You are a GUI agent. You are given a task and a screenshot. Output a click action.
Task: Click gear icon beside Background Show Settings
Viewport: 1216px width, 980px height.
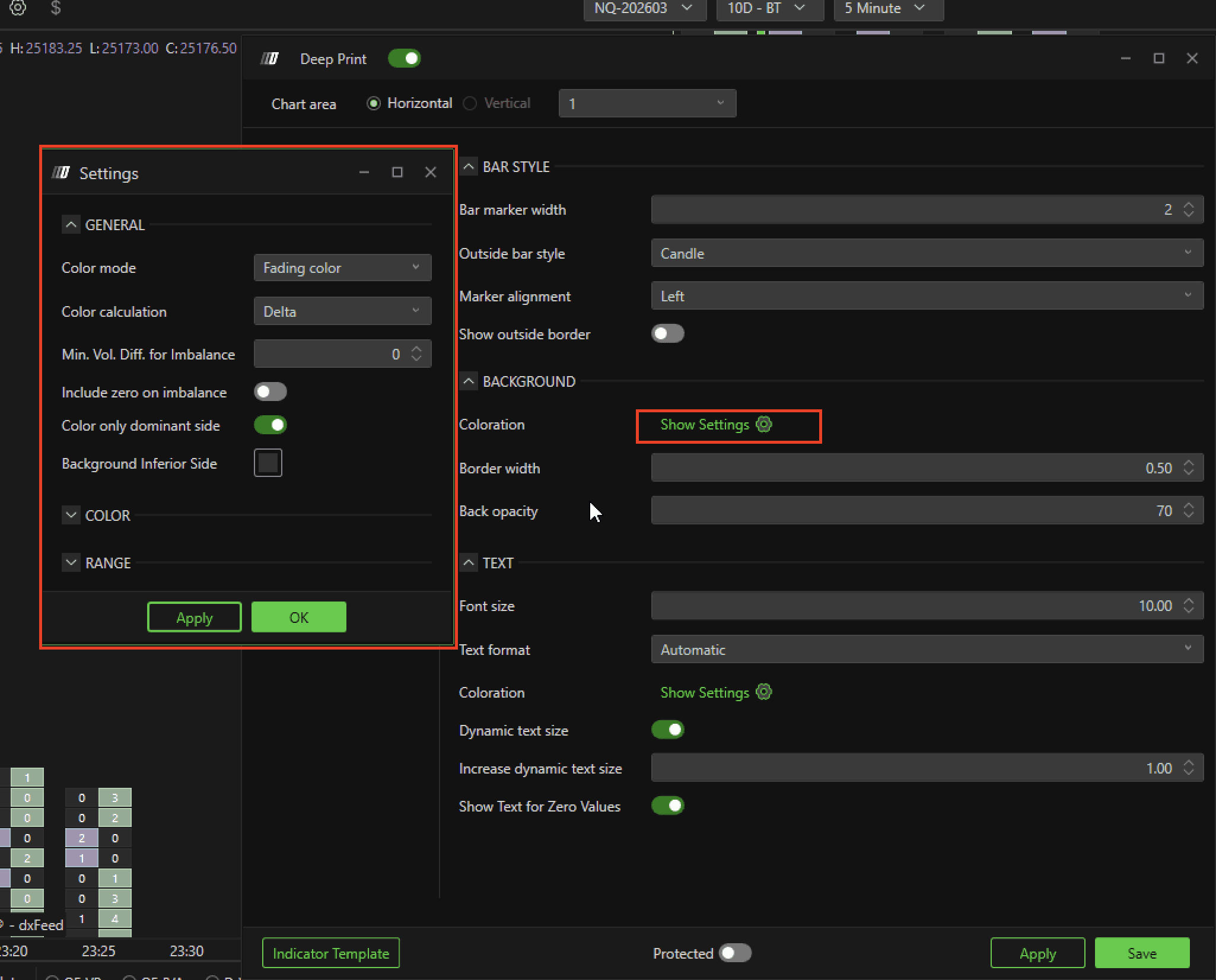click(764, 425)
